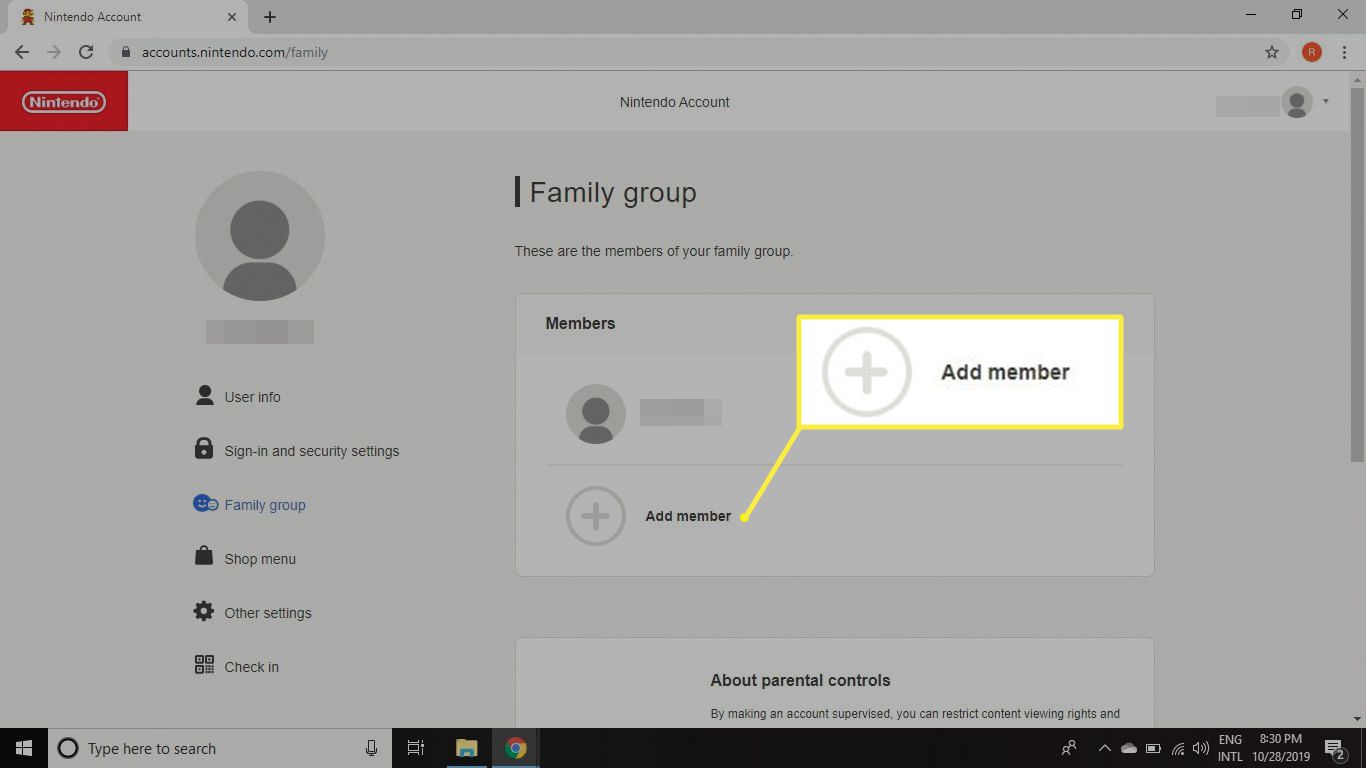
Task: Open the notification center icon
Action: [1336, 748]
